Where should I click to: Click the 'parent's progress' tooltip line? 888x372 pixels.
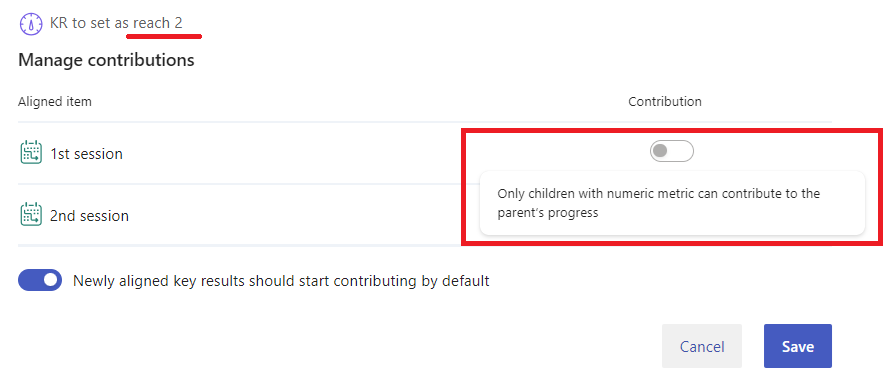(x=548, y=213)
